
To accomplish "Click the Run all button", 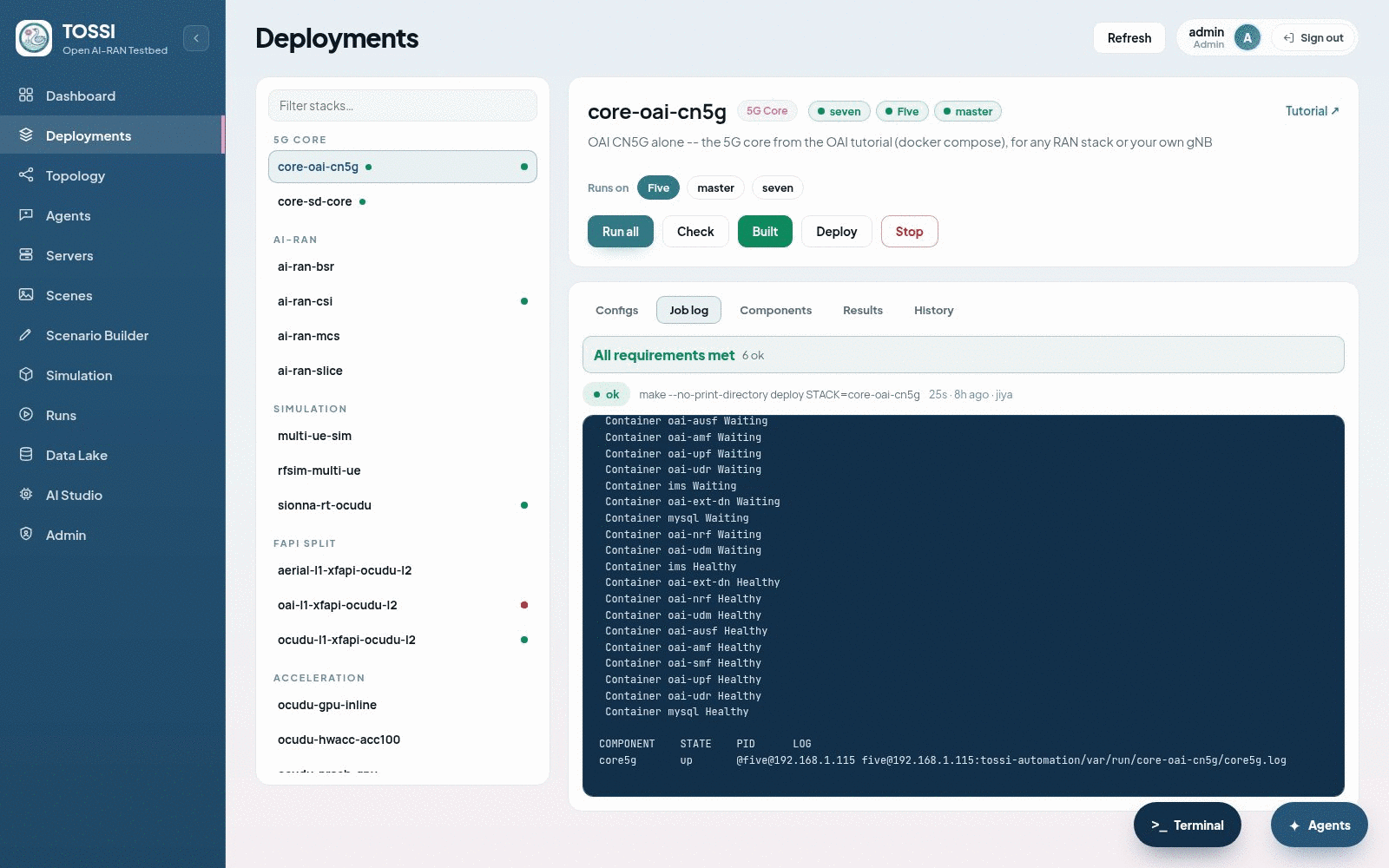I will click(x=621, y=232).
